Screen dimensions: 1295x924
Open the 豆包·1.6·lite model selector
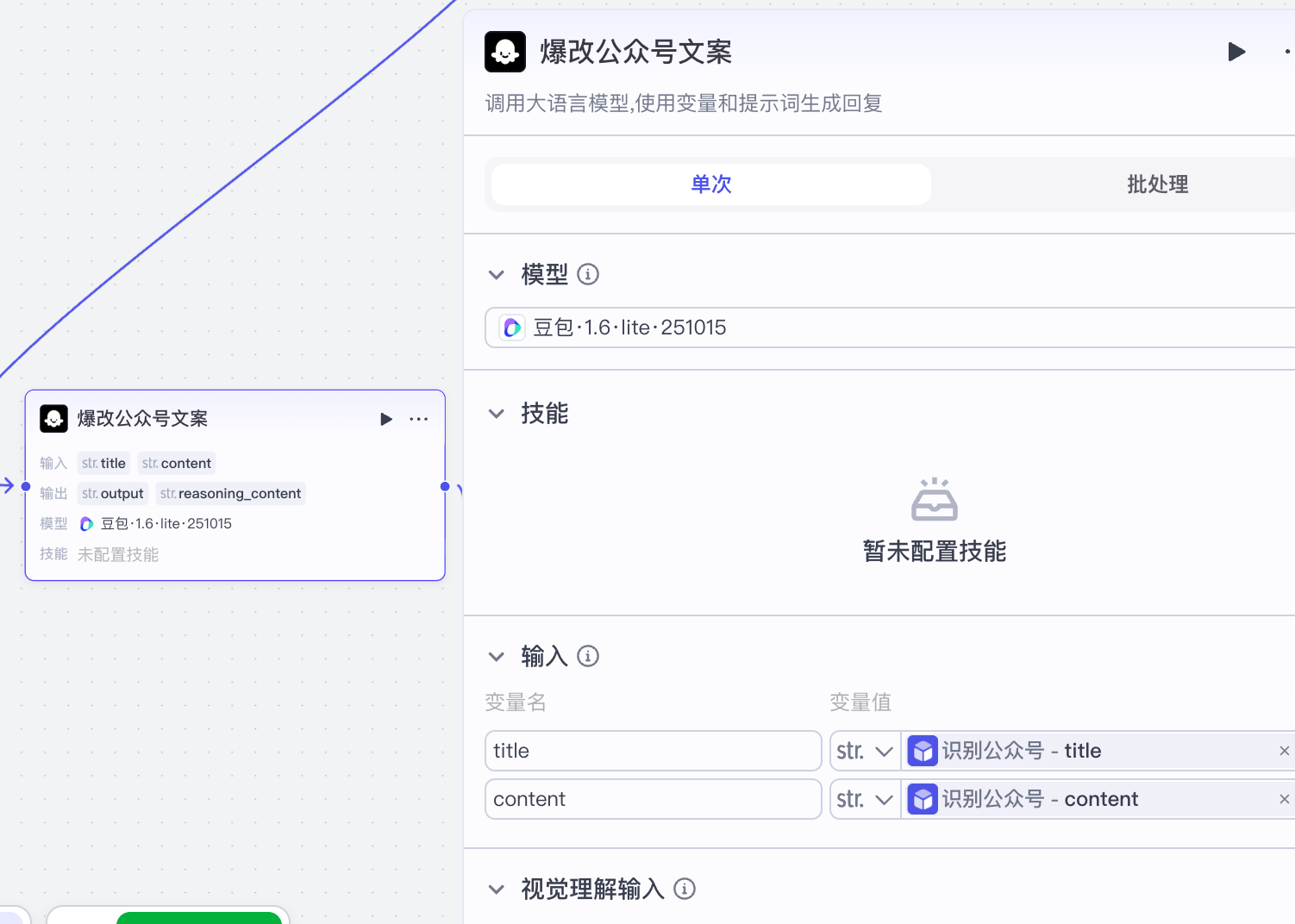click(x=888, y=328)
